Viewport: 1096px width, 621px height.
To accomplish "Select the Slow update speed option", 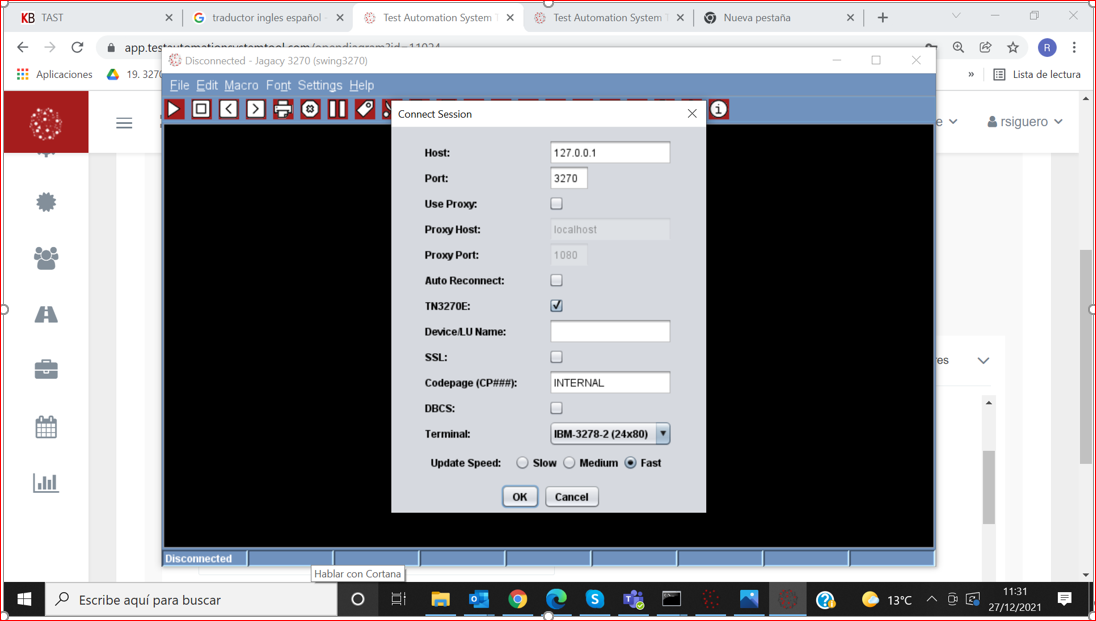I will tap(522, 463).
